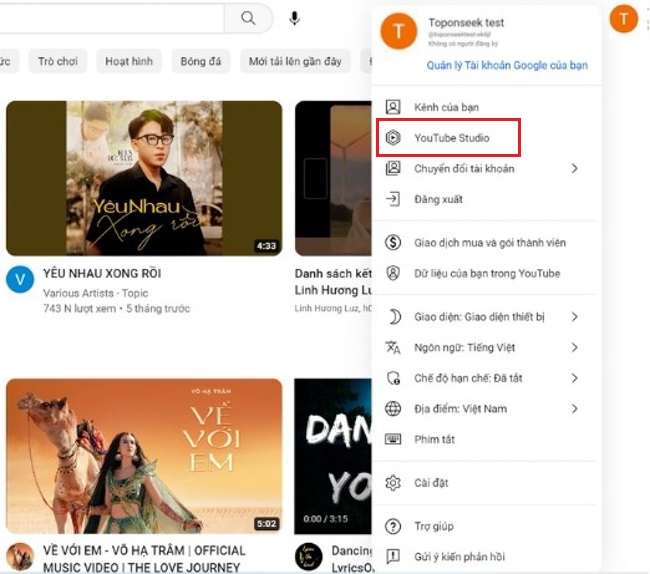Open the Giao dịch mua và gói thành viên entry
The image size is (650, 574).
pyautogui.click(x=489, y=242)
